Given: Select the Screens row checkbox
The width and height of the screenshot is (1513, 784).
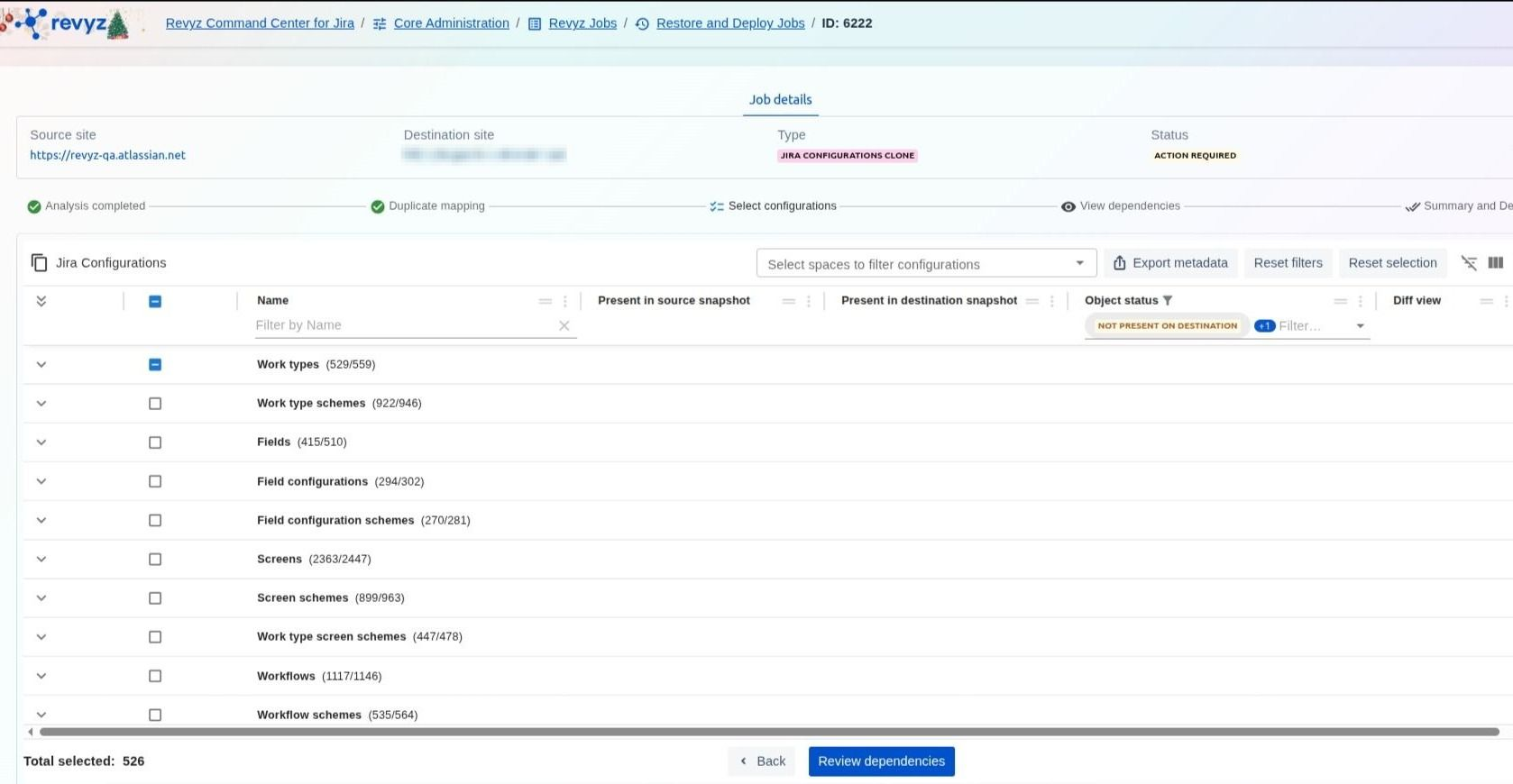Looking at the screenshot, I should pos(155,560).
